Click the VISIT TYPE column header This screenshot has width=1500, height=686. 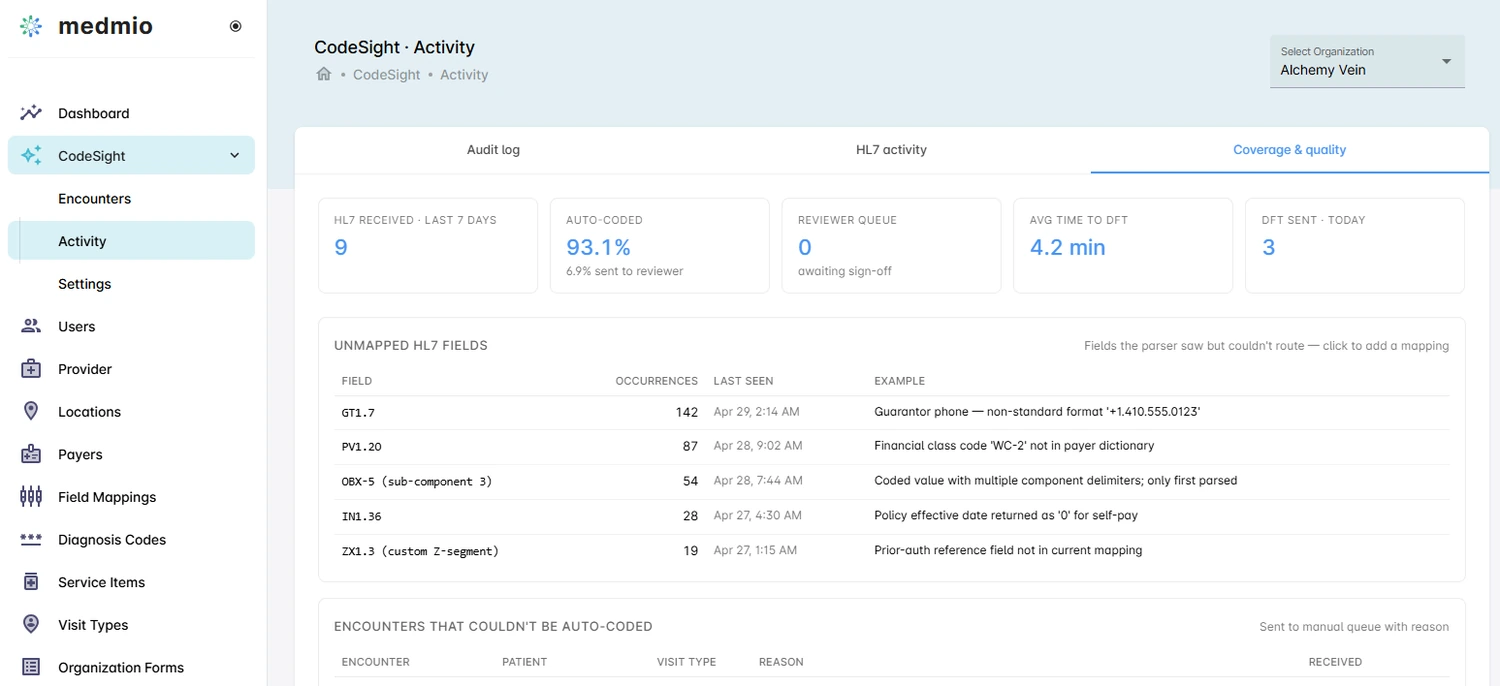tap(686, 662)
